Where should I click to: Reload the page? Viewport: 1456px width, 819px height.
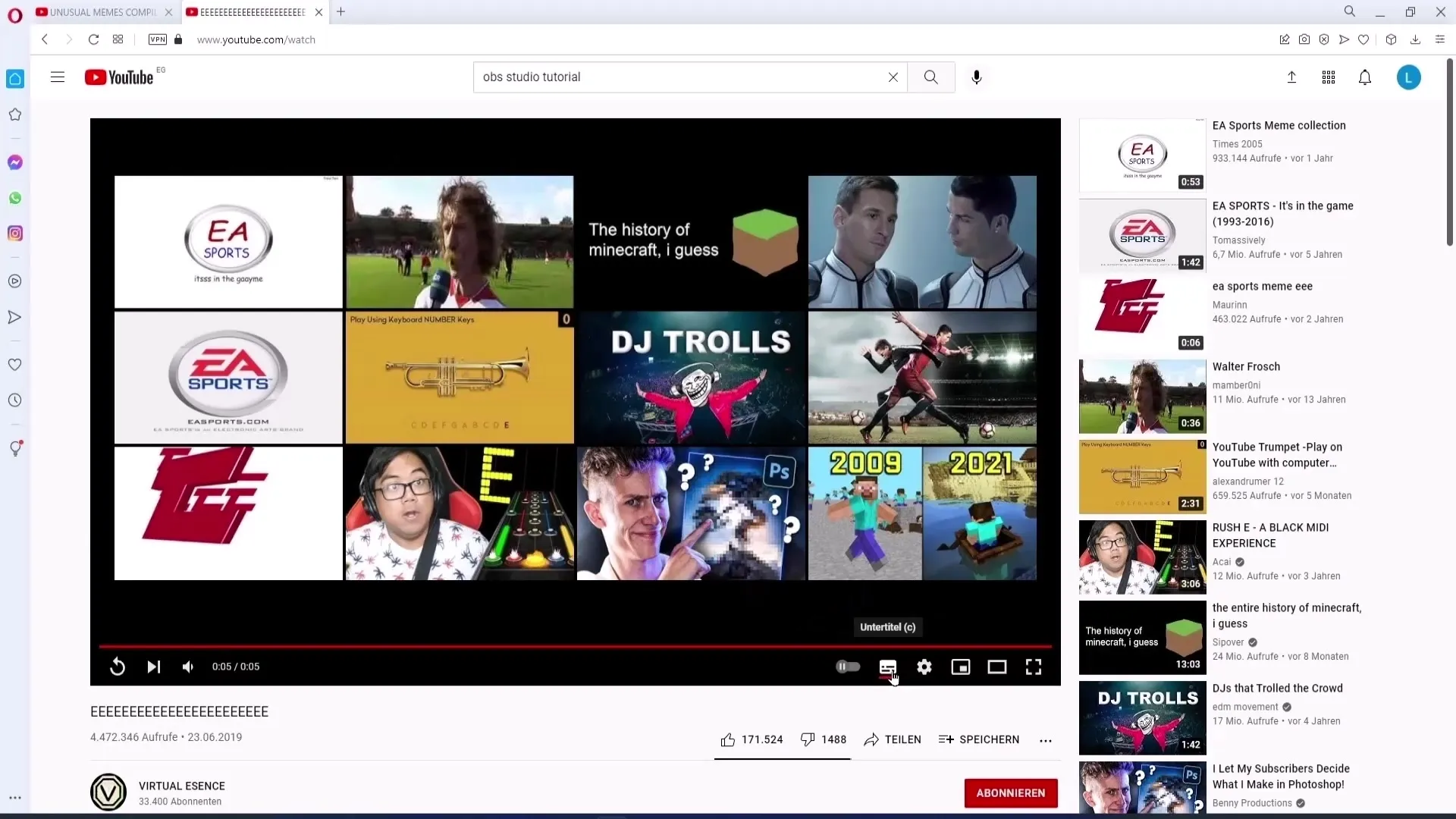pyautogui.click(x=93, y=39)
